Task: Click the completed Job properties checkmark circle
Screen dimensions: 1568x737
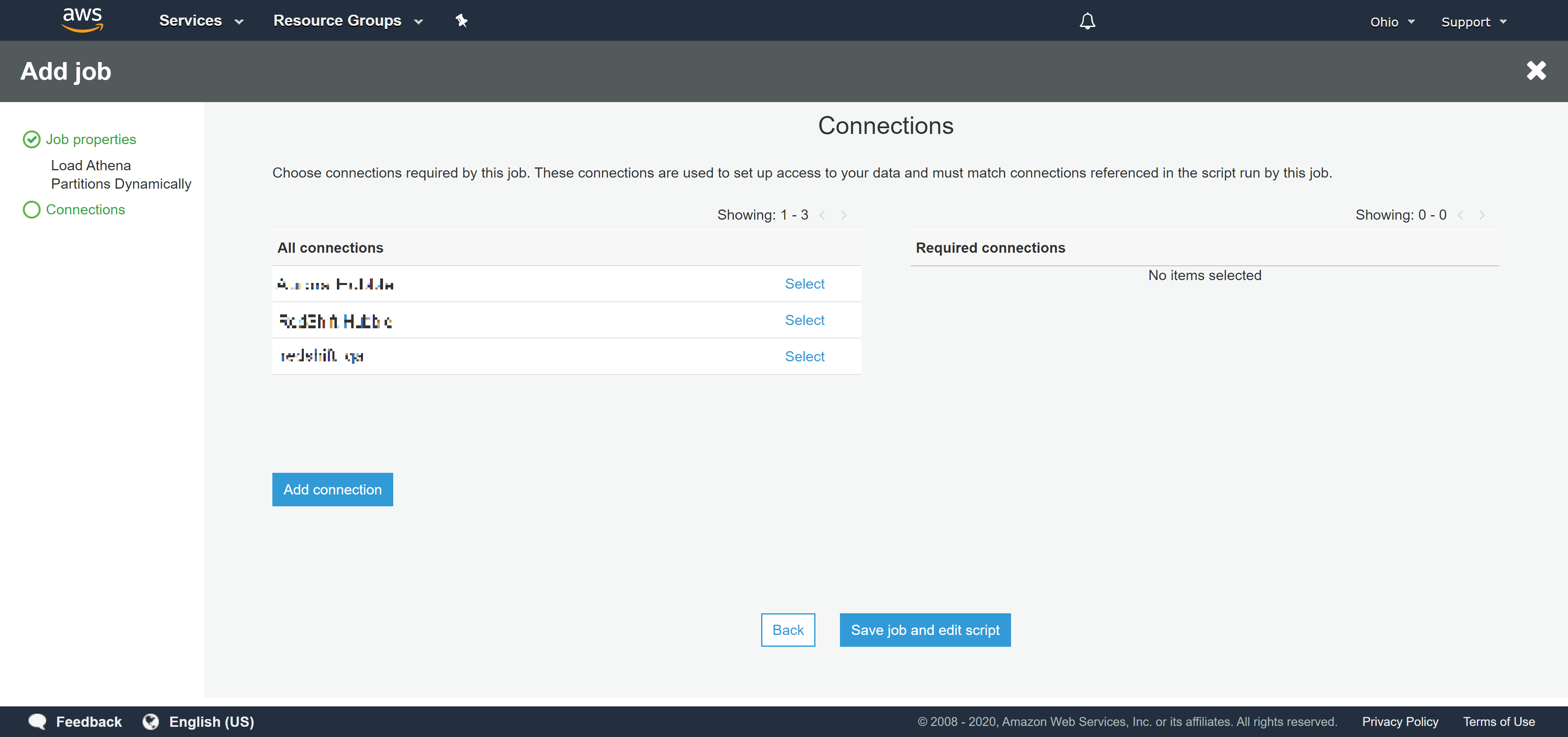Action: click(31, 139)
